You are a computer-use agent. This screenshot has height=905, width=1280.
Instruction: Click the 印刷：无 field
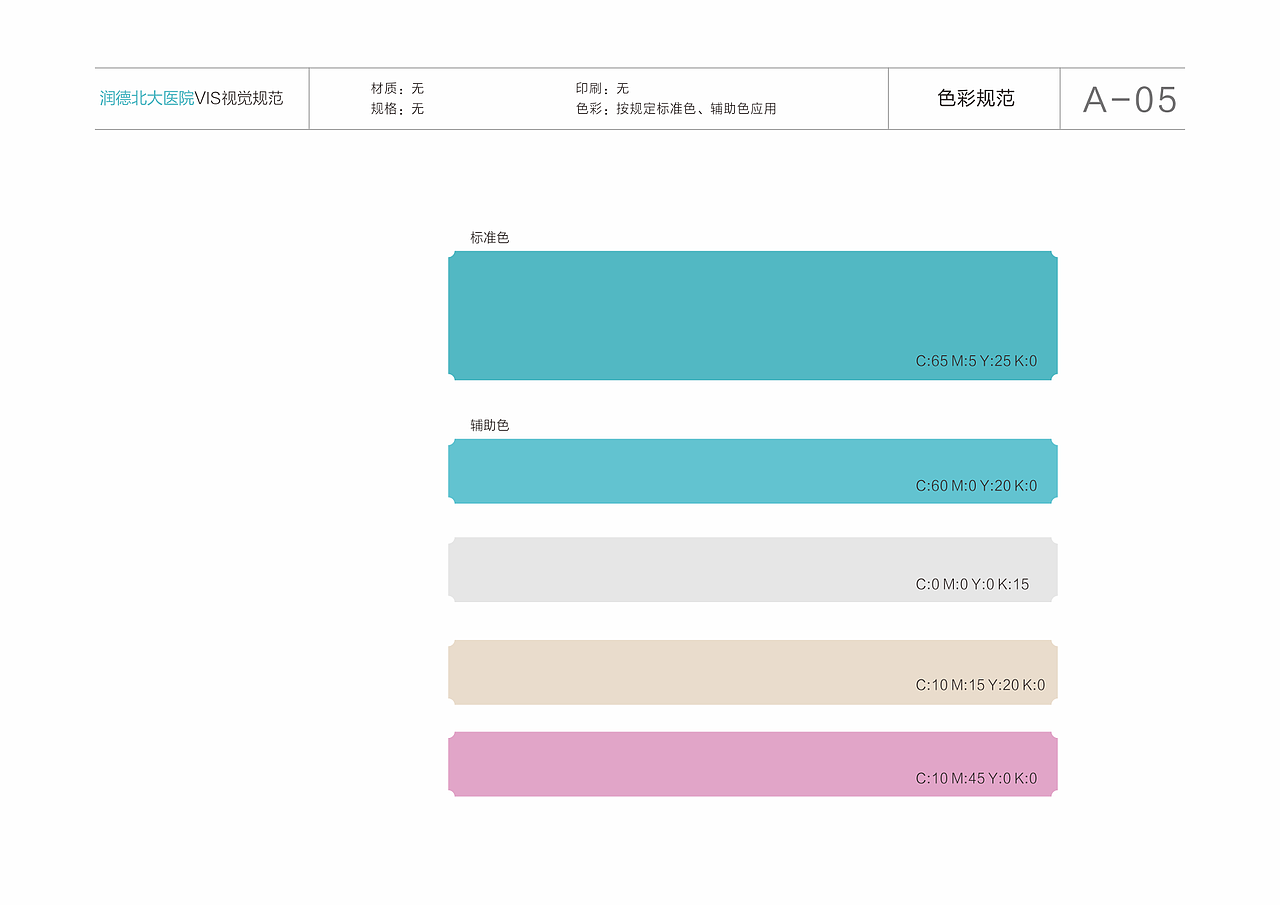click(601, 87)
